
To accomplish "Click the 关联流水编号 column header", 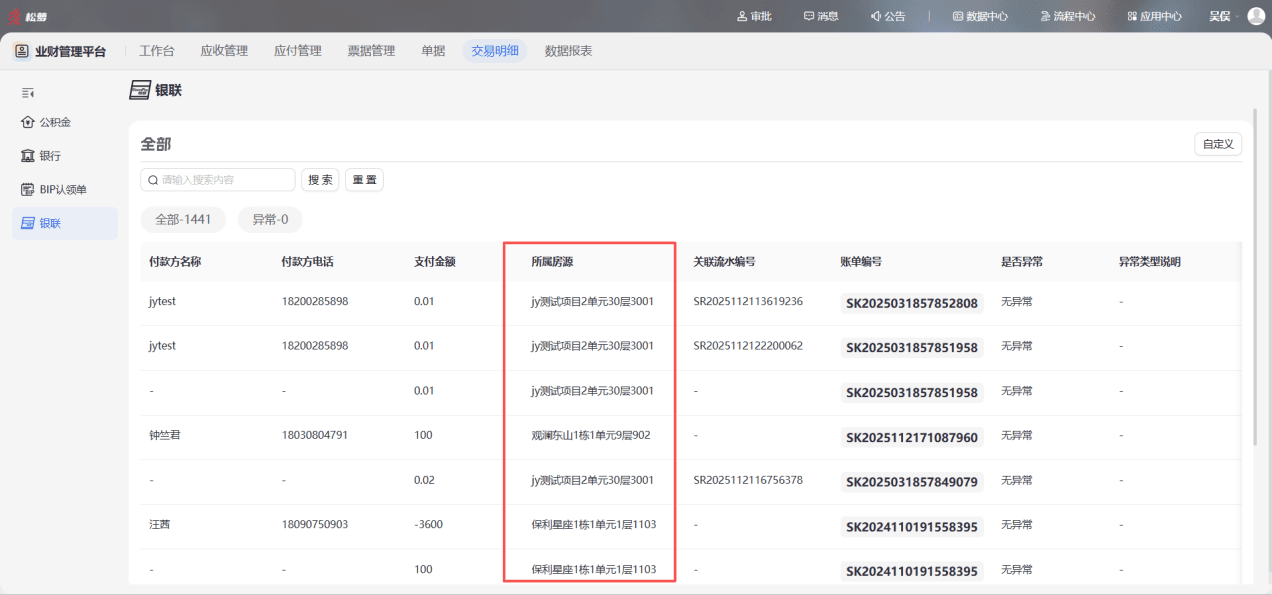I will (x=724, y=262).
